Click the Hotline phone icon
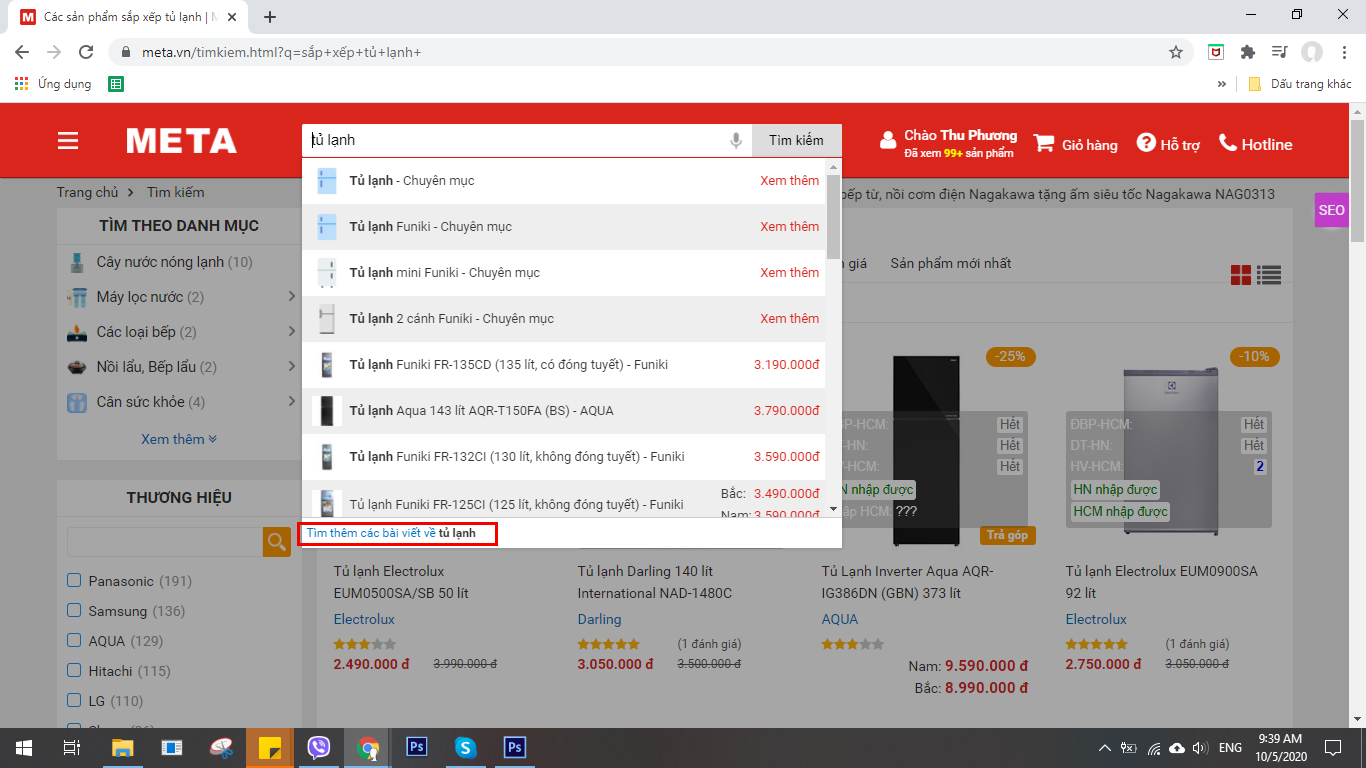The height and width of the screenshot is (768, 1366). (x=1228, y=143)
